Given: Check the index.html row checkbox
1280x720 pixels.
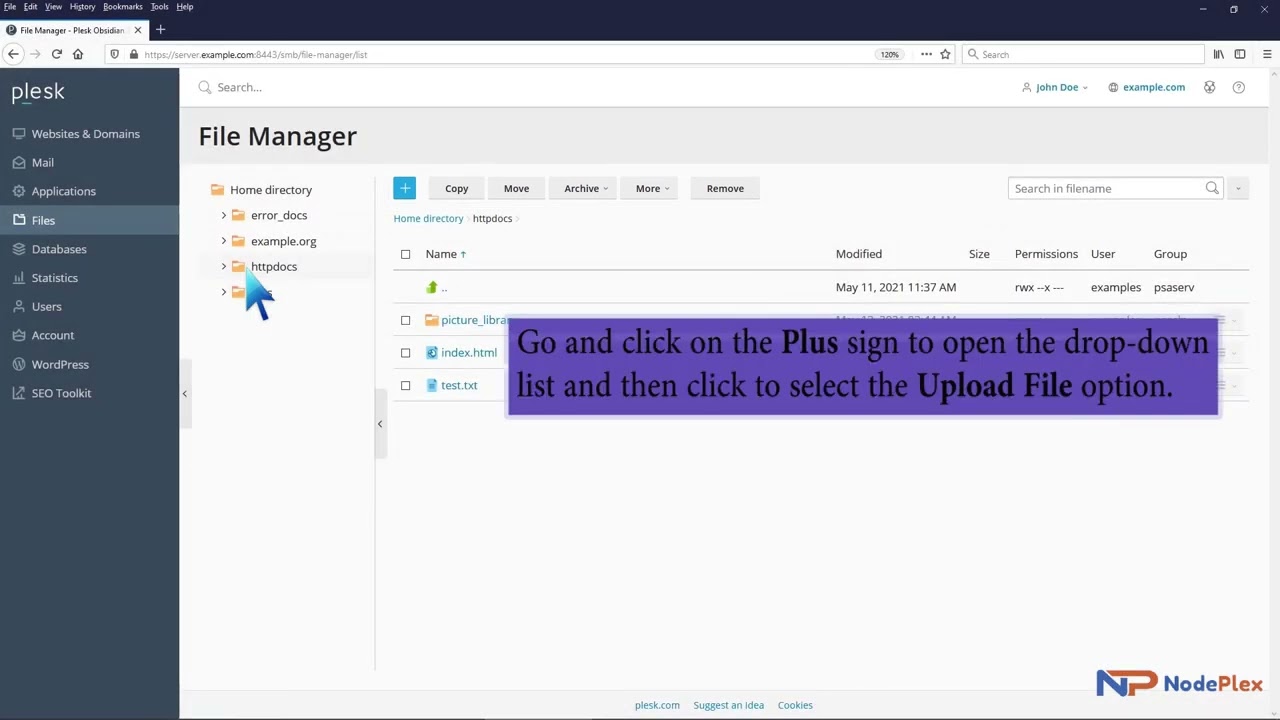Looking at the screenshot, I should (405, 352).
